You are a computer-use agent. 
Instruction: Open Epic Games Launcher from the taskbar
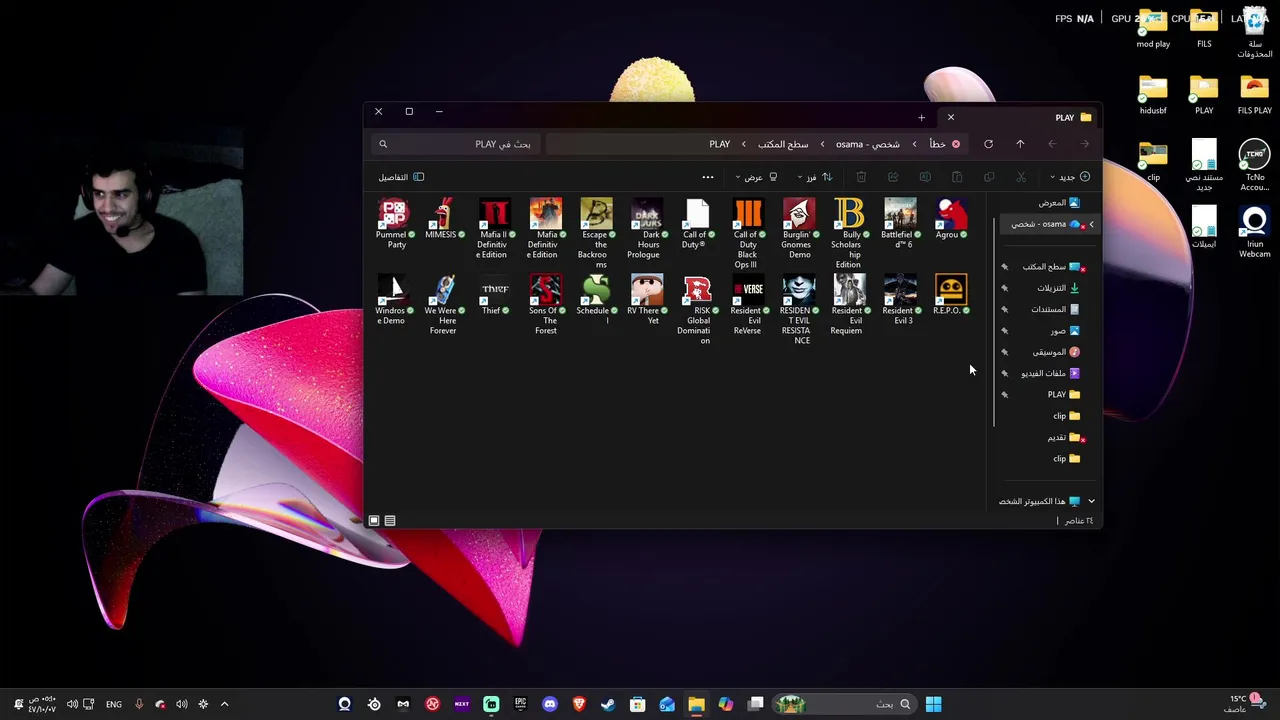(520, 704)
